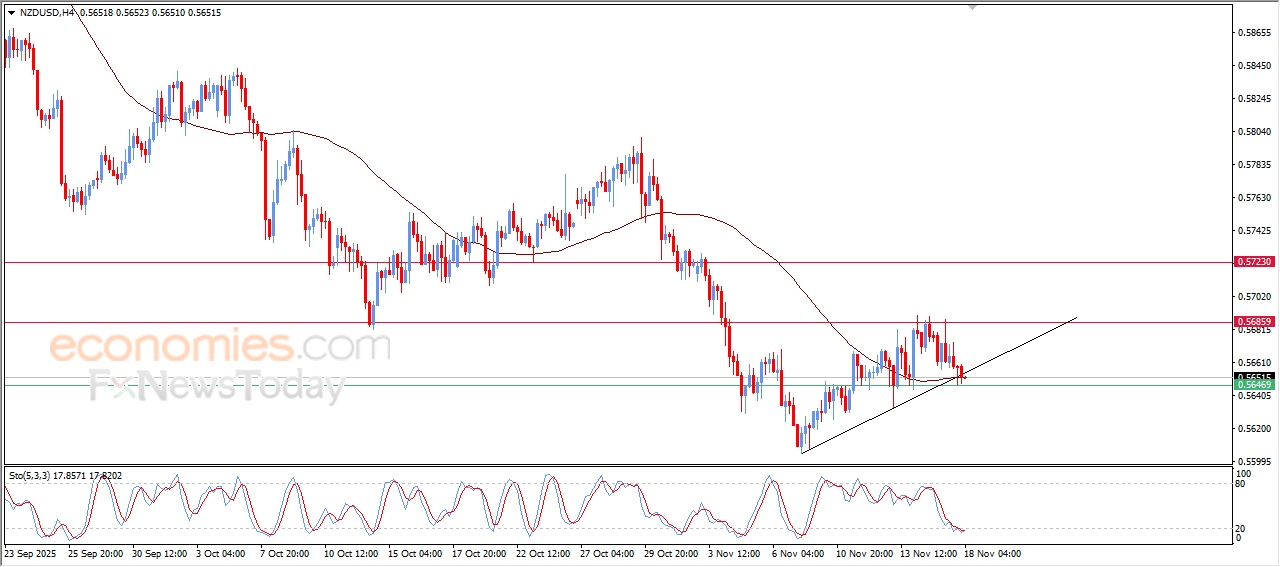Click the 10 Oct 12:00 date label
Screen dimensions: 1280x567
[350, 553]
